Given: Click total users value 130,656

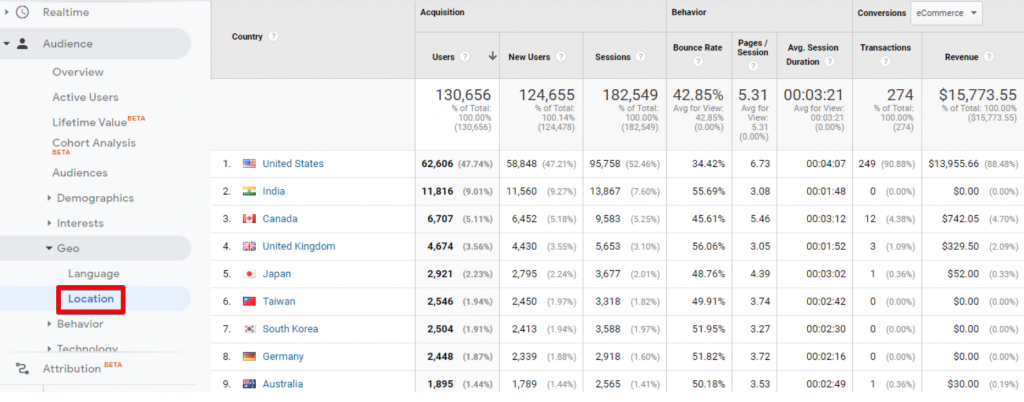Looking at the screenshot, I should pyautogui.click(x=463, y=95).
